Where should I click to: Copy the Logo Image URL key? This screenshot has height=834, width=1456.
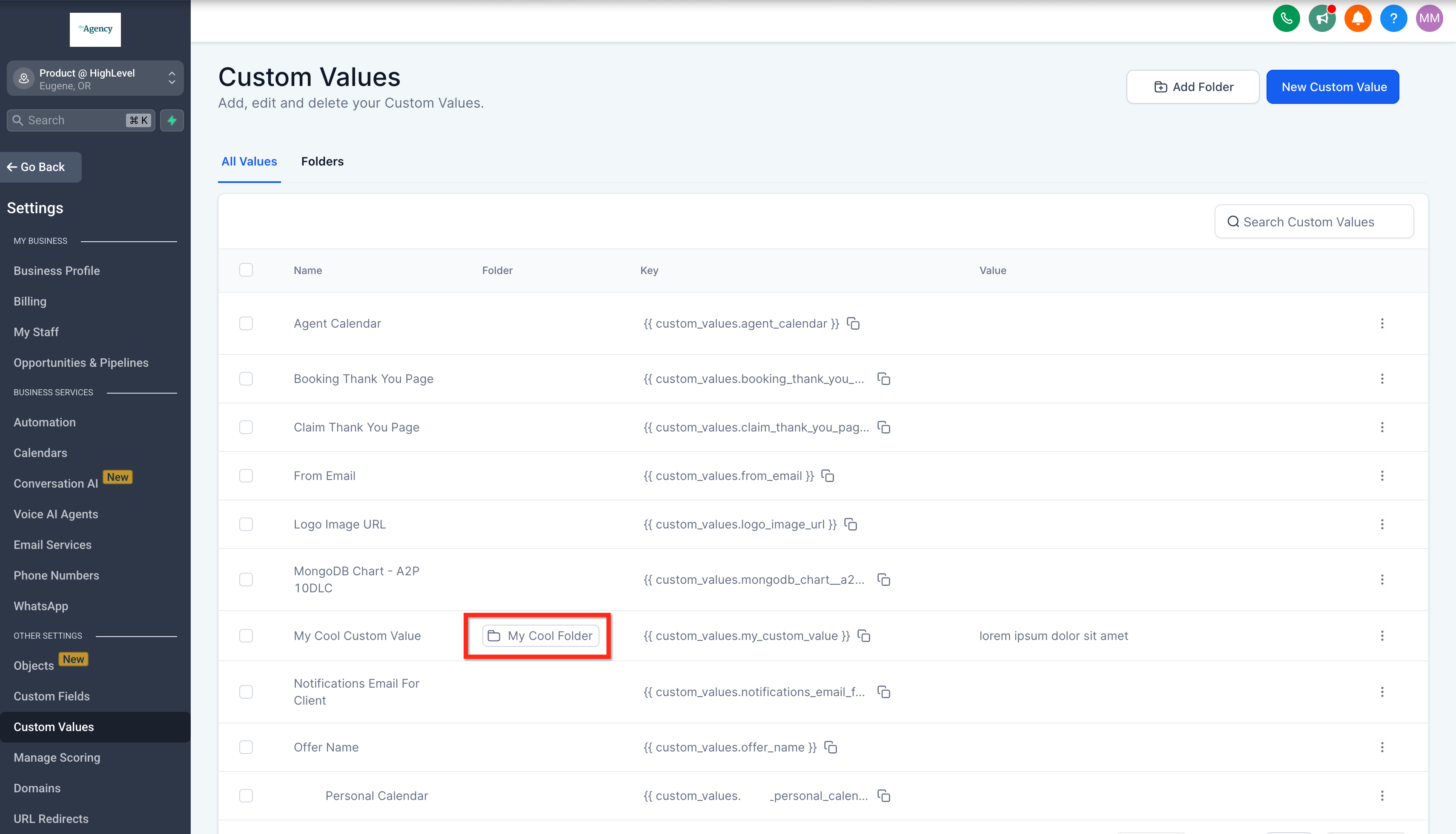850,525
